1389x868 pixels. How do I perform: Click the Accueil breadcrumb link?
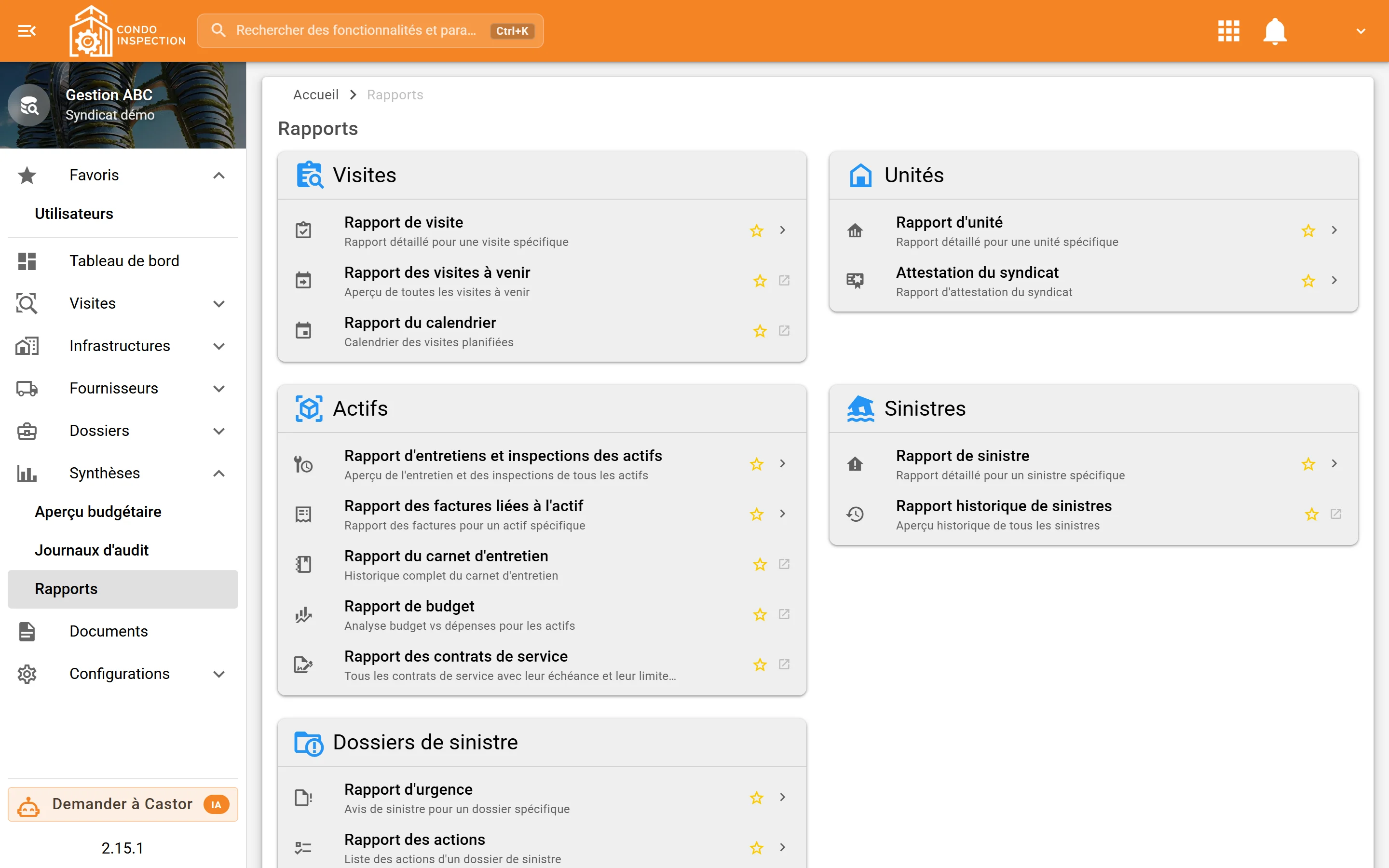[x=316, y=95]
